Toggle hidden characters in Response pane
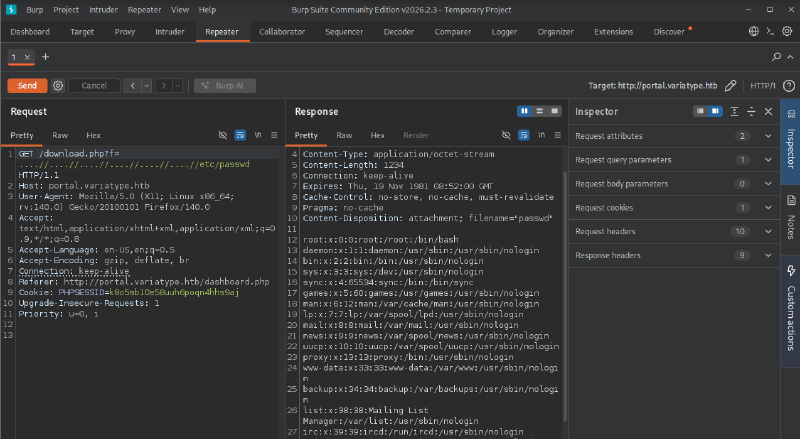800x439 pixels. [x=506, y=135]
